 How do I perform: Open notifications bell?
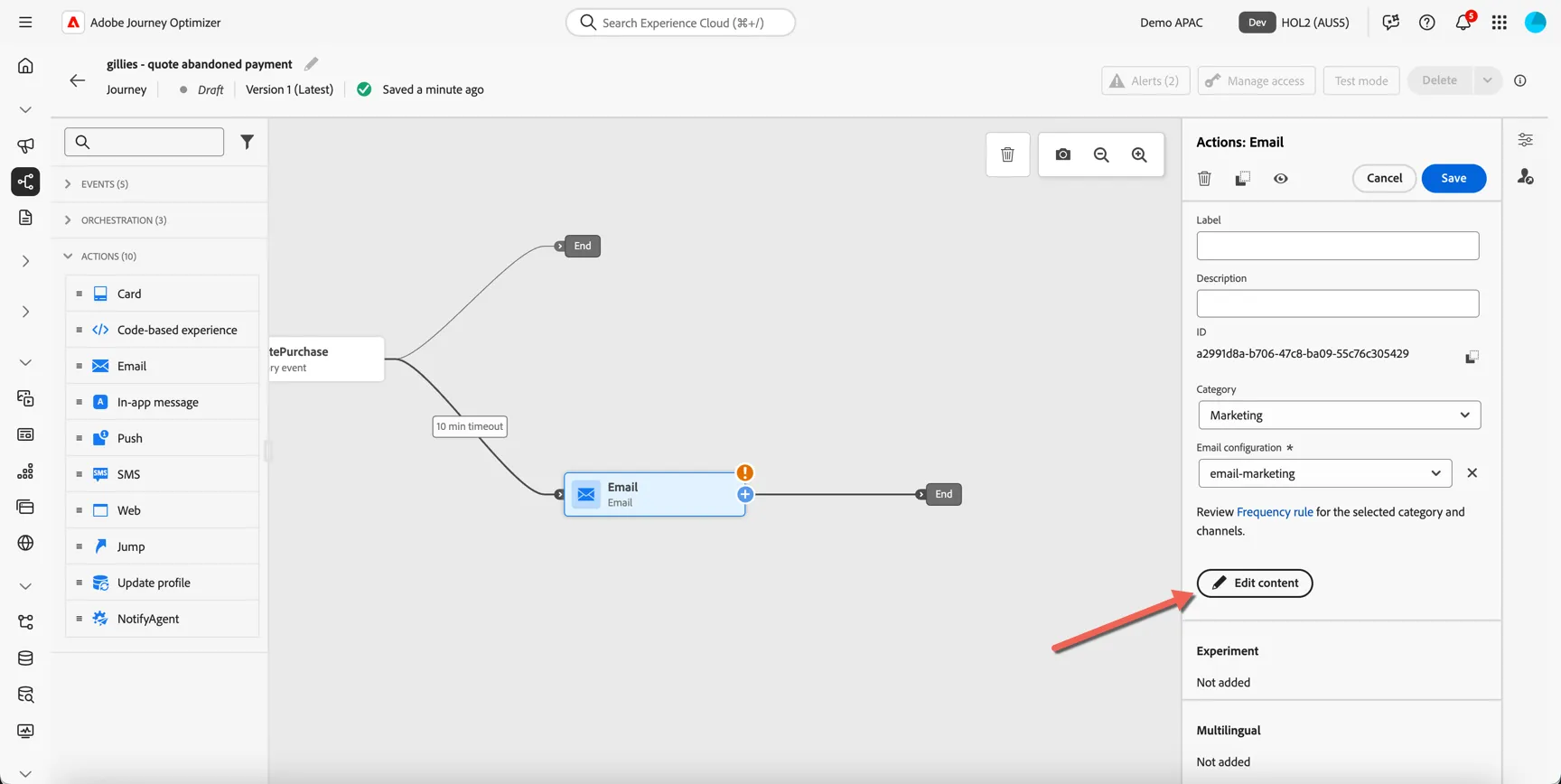tap(1463, 23)
